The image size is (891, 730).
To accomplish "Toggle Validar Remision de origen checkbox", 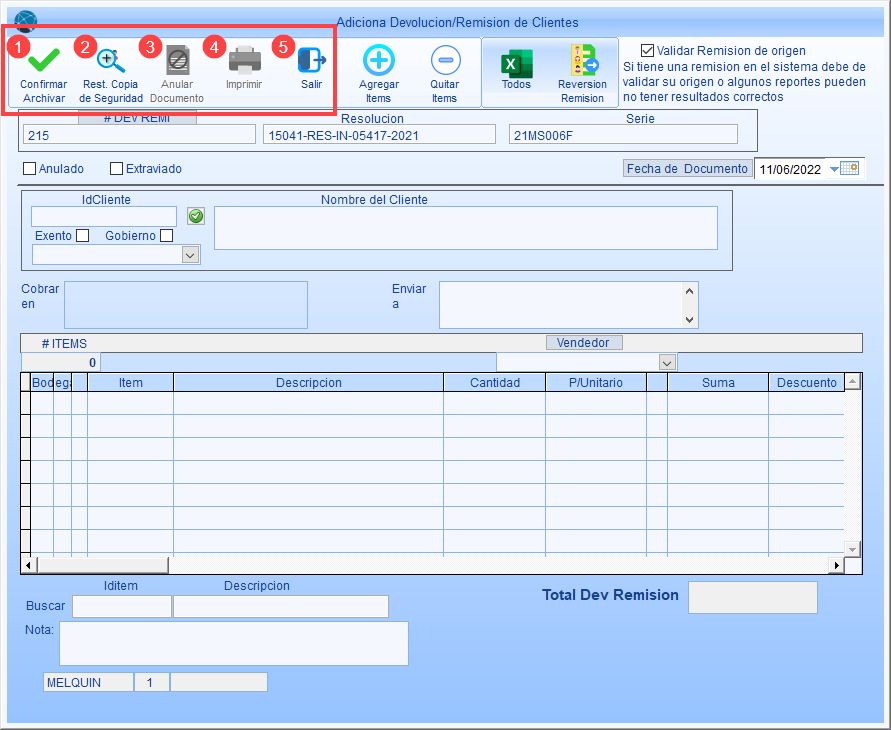I will (x=647, y=51).
